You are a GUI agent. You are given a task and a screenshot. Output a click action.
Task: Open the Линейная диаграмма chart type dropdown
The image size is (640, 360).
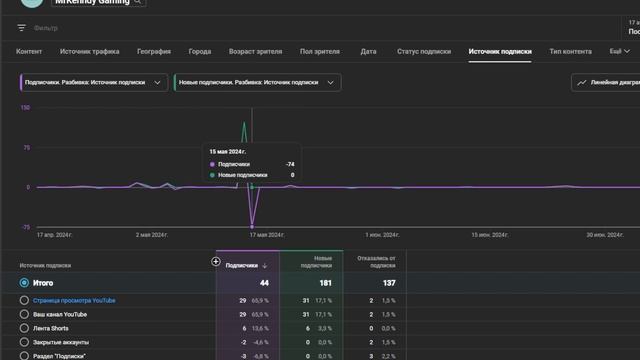[x=606, y=82]
